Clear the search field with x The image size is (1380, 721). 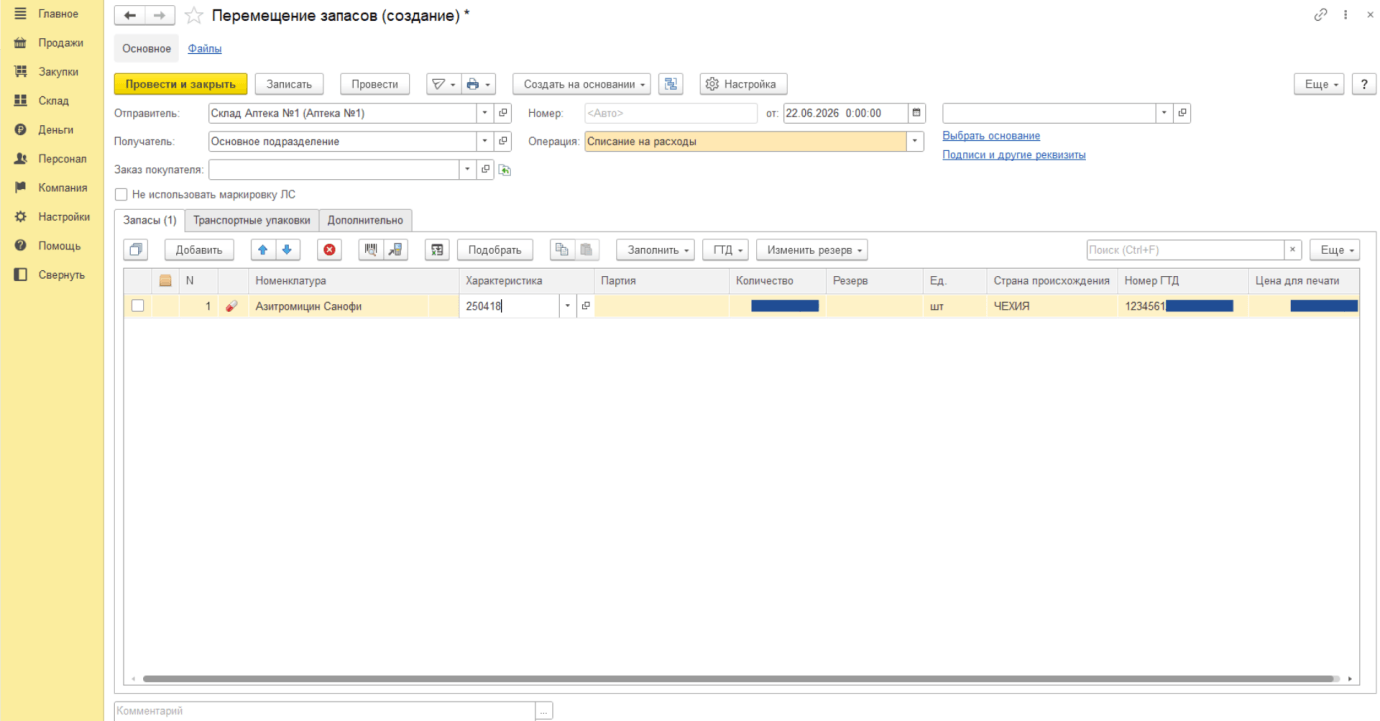tap(1294, 250)
